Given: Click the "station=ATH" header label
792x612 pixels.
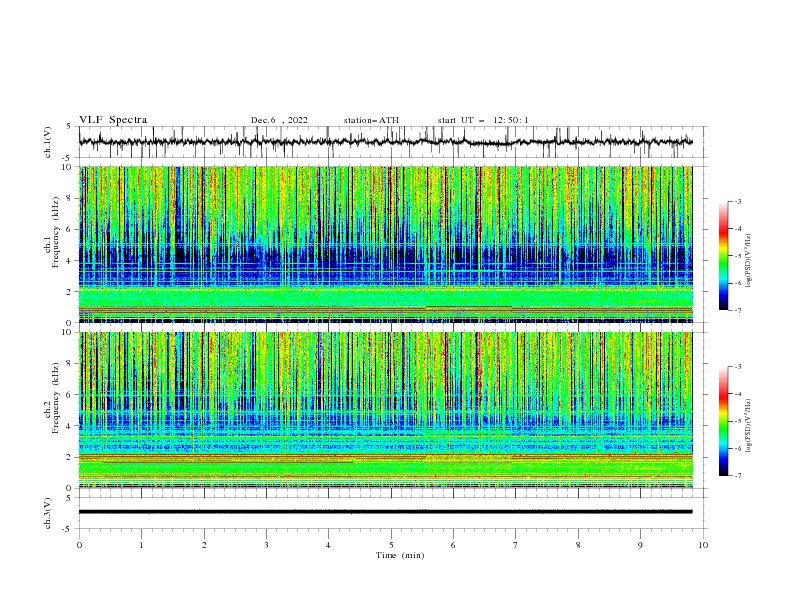Looking at the screenshot, I should coord(371,120).
